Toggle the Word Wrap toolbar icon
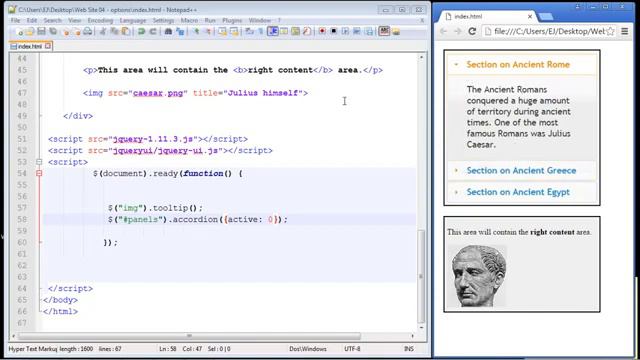The image size is (640, 360). (249, 31)
